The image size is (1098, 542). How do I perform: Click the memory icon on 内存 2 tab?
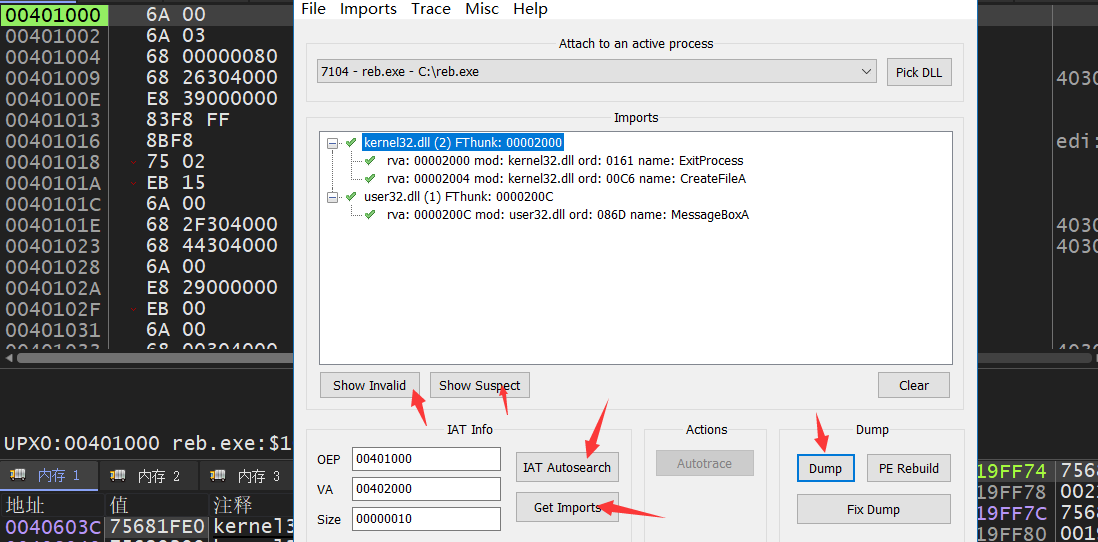pos(118,475)
